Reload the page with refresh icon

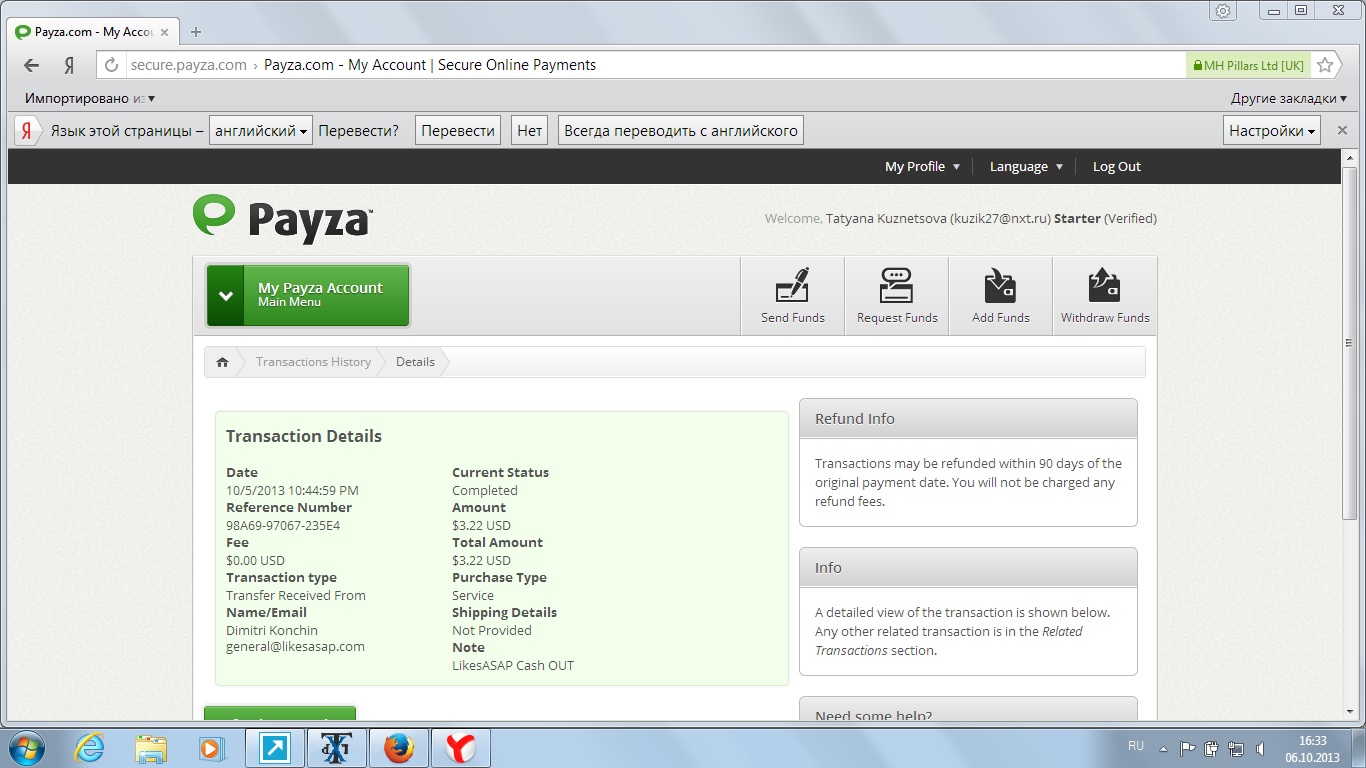pos(112,65)
